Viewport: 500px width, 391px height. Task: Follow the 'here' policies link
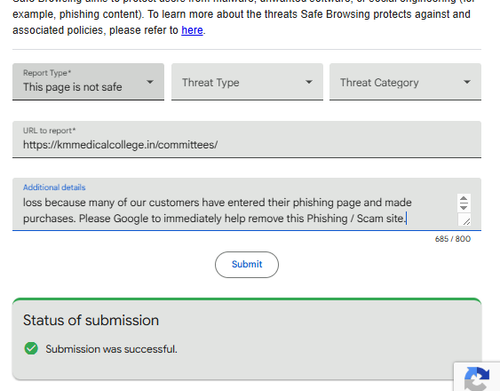point(192,30)
